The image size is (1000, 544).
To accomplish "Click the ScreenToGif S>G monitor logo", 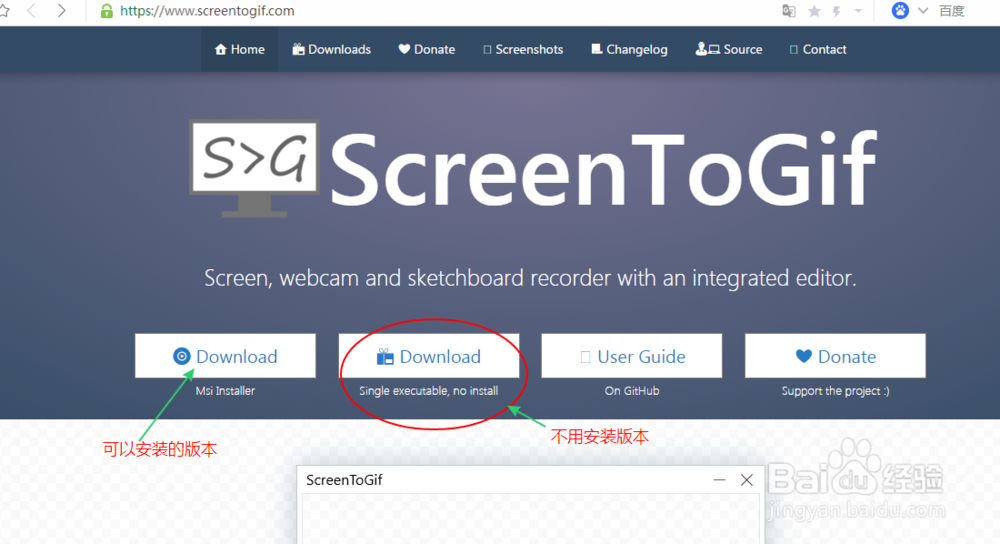I will tap(254, 168).
